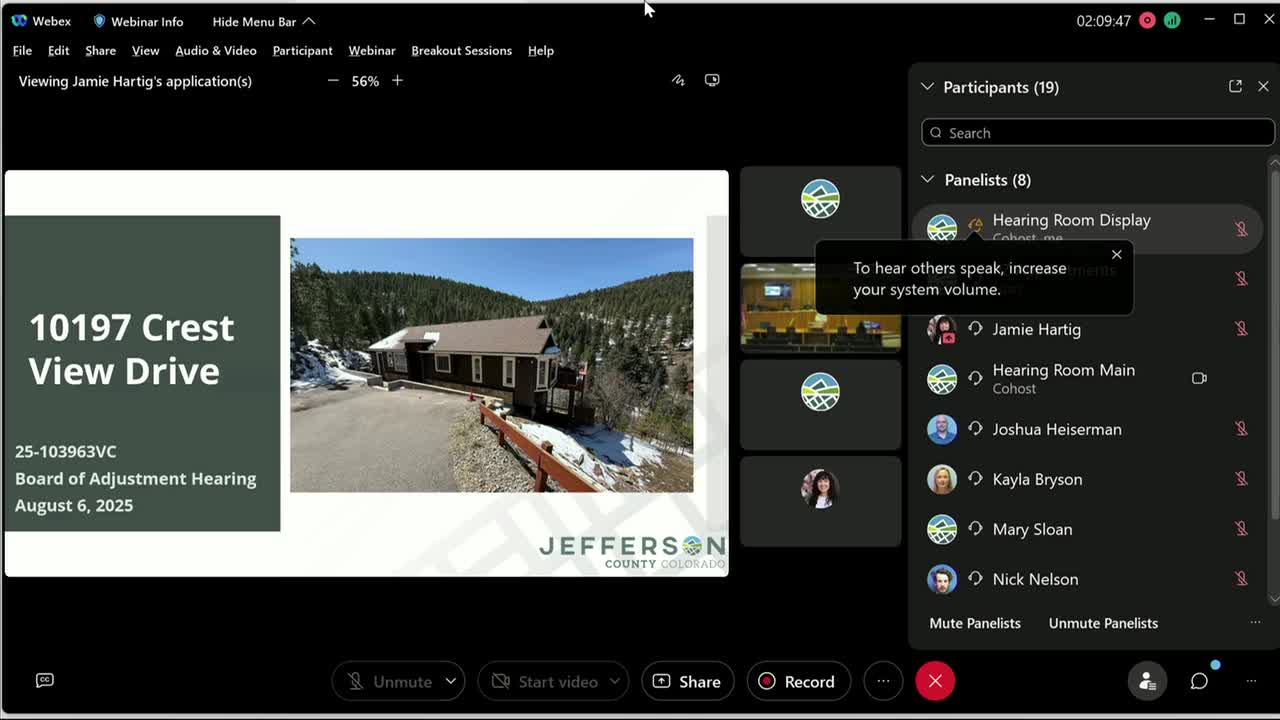Click the Record button

click(x=798, y=681)
